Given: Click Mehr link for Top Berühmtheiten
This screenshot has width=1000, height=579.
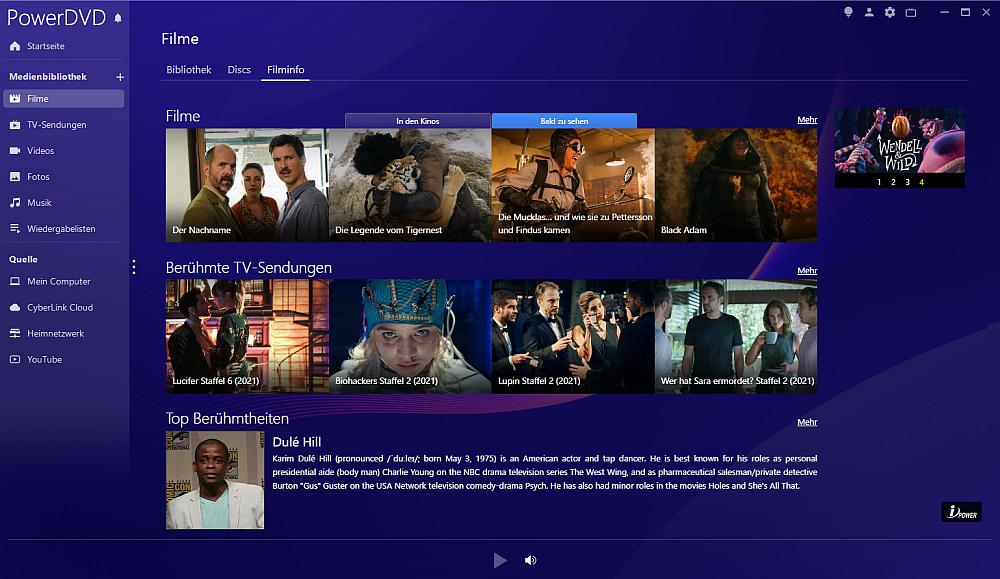Looking at the screenshot, I should [x=807, y=421].
